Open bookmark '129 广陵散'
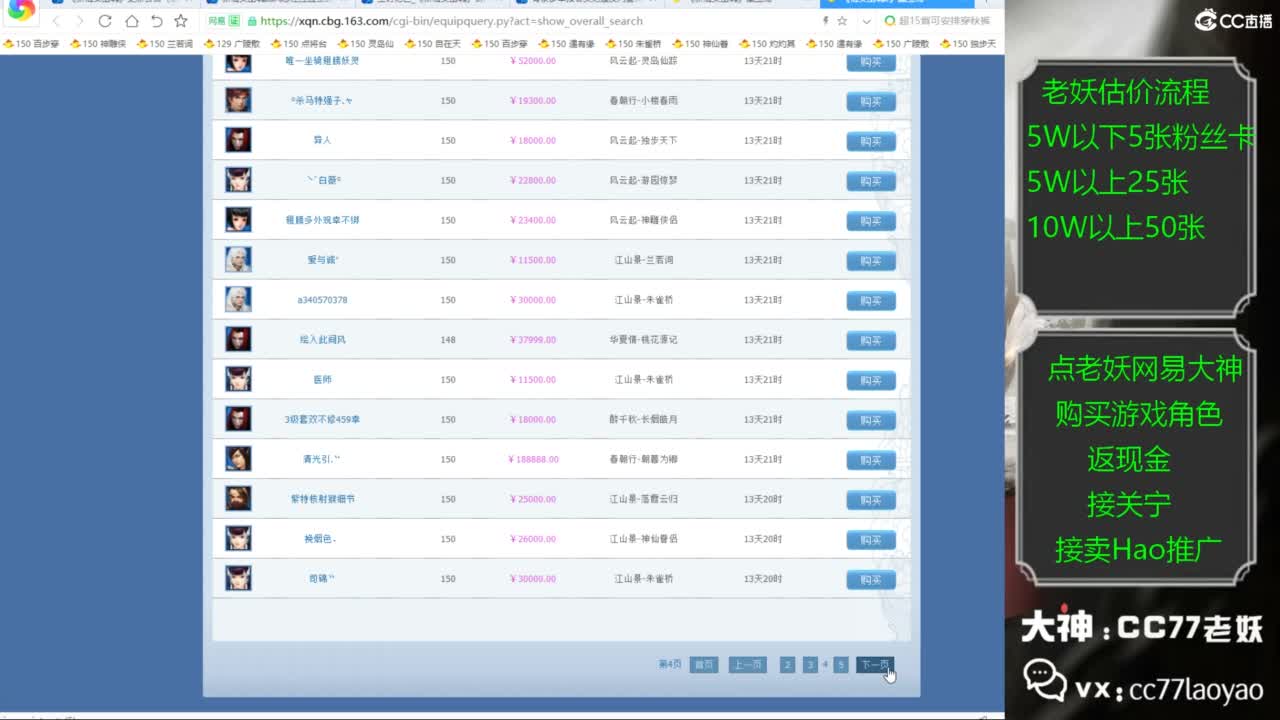Image resolution: width=1280 pixels, height=720 pixels. (x=232, y=44)
